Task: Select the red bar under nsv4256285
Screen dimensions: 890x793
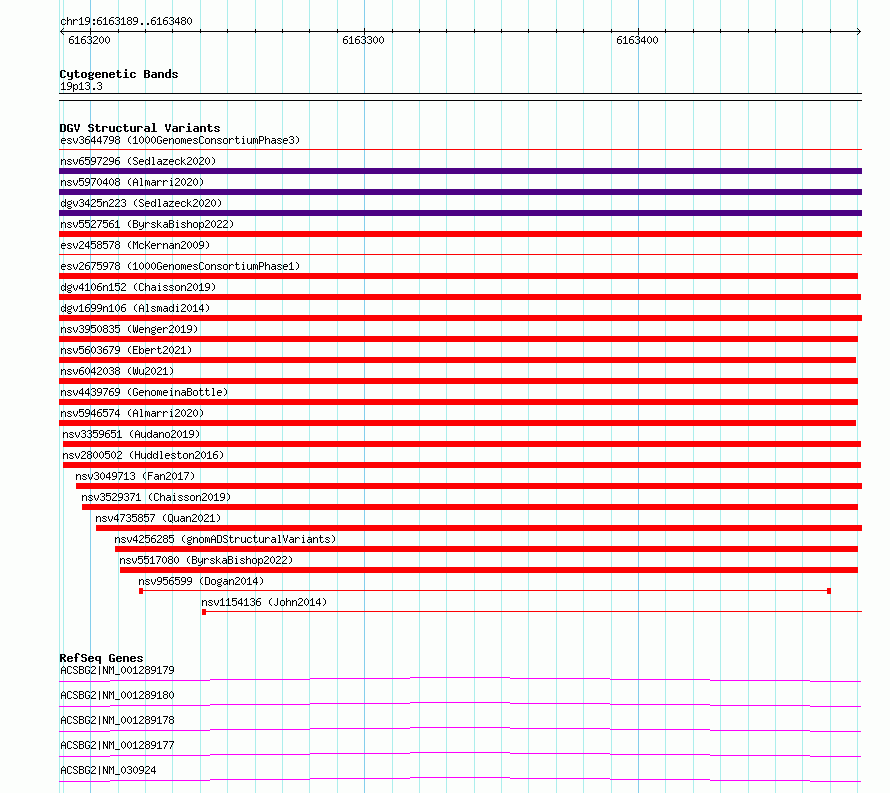Action: (x=486, y=549)
